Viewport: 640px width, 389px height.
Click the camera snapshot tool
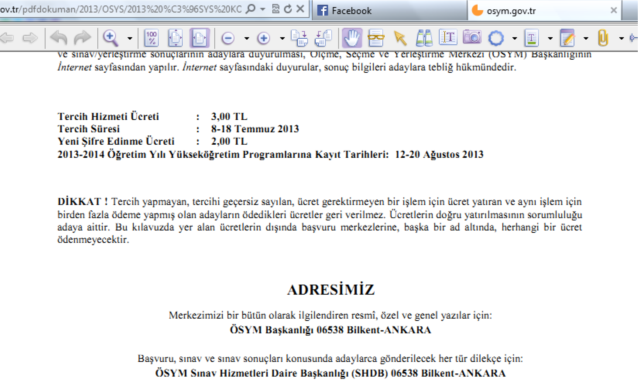(x=472, y=38)
